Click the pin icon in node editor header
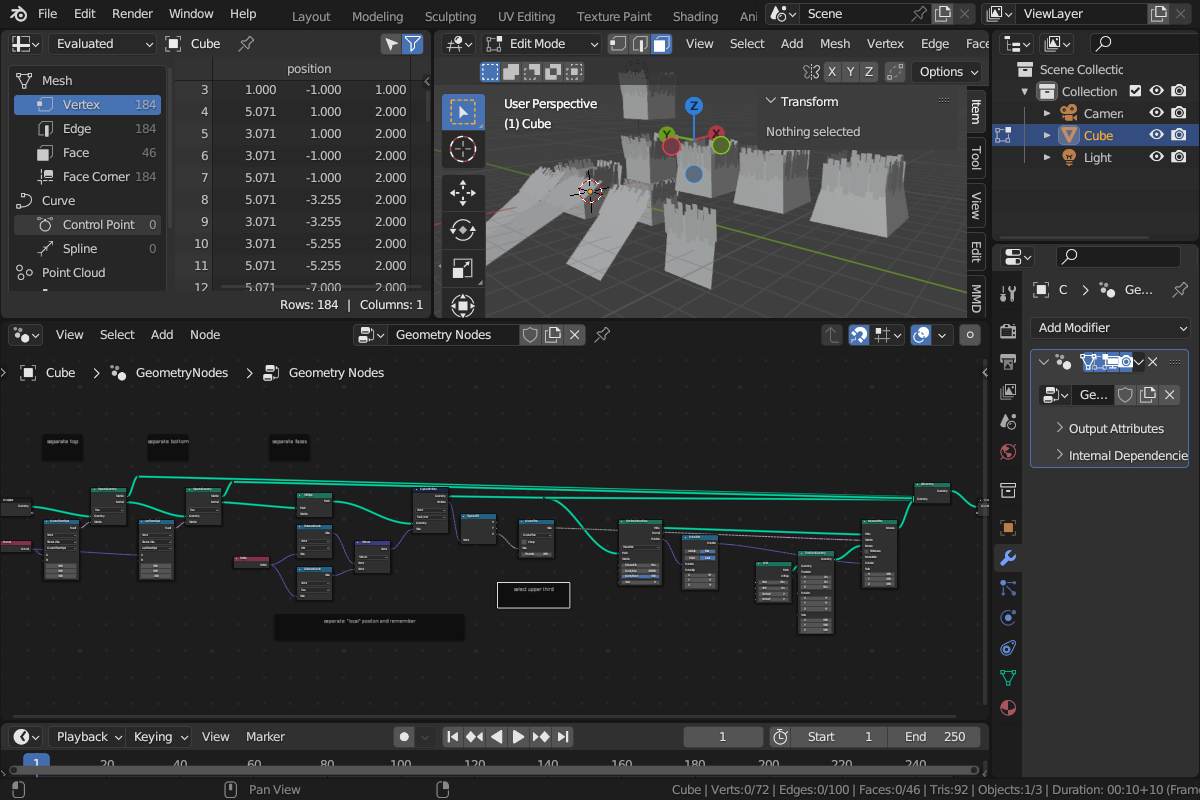The image size is (1200, 800). tap(603, 335)
